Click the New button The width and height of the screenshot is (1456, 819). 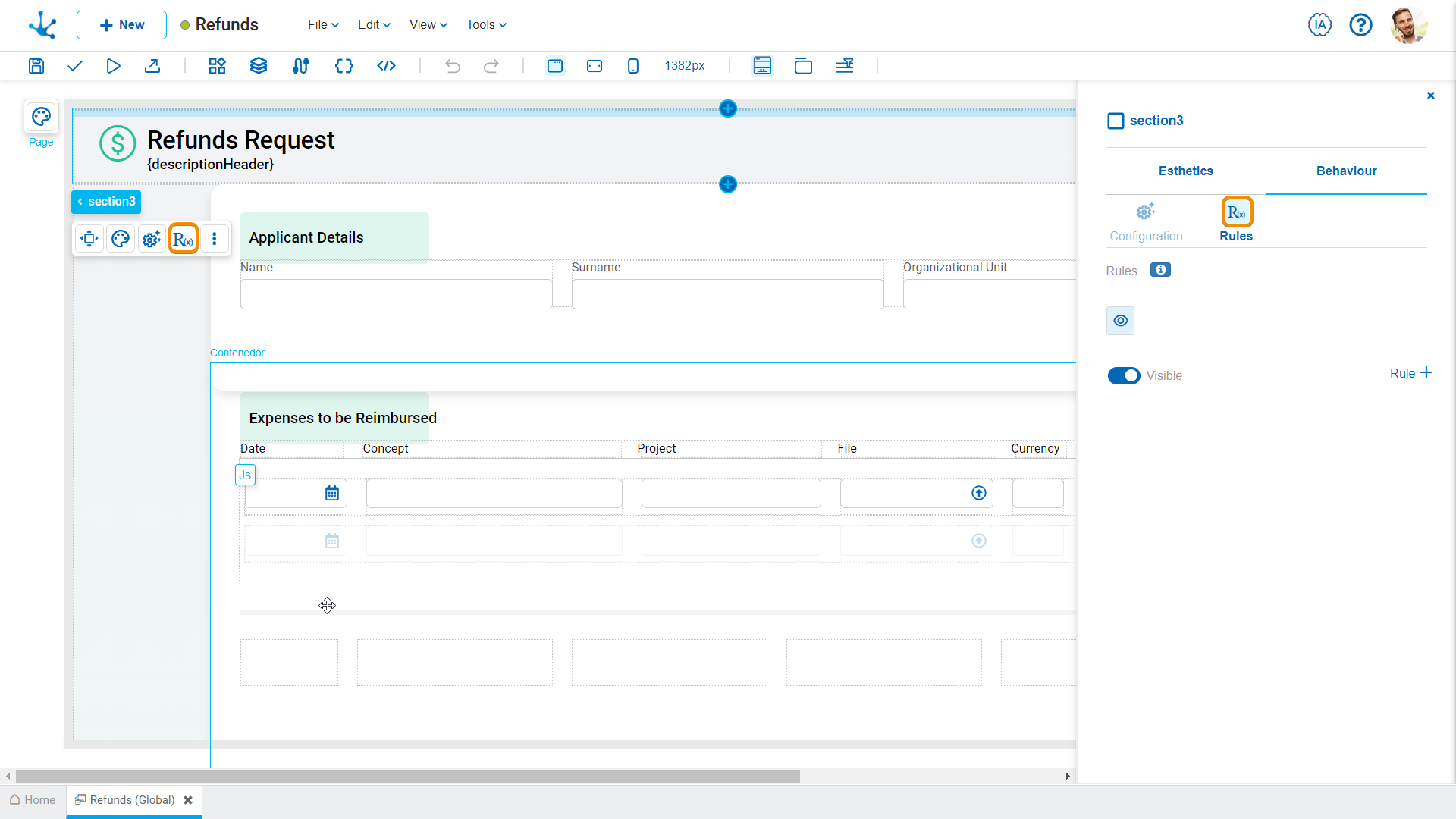121,25
